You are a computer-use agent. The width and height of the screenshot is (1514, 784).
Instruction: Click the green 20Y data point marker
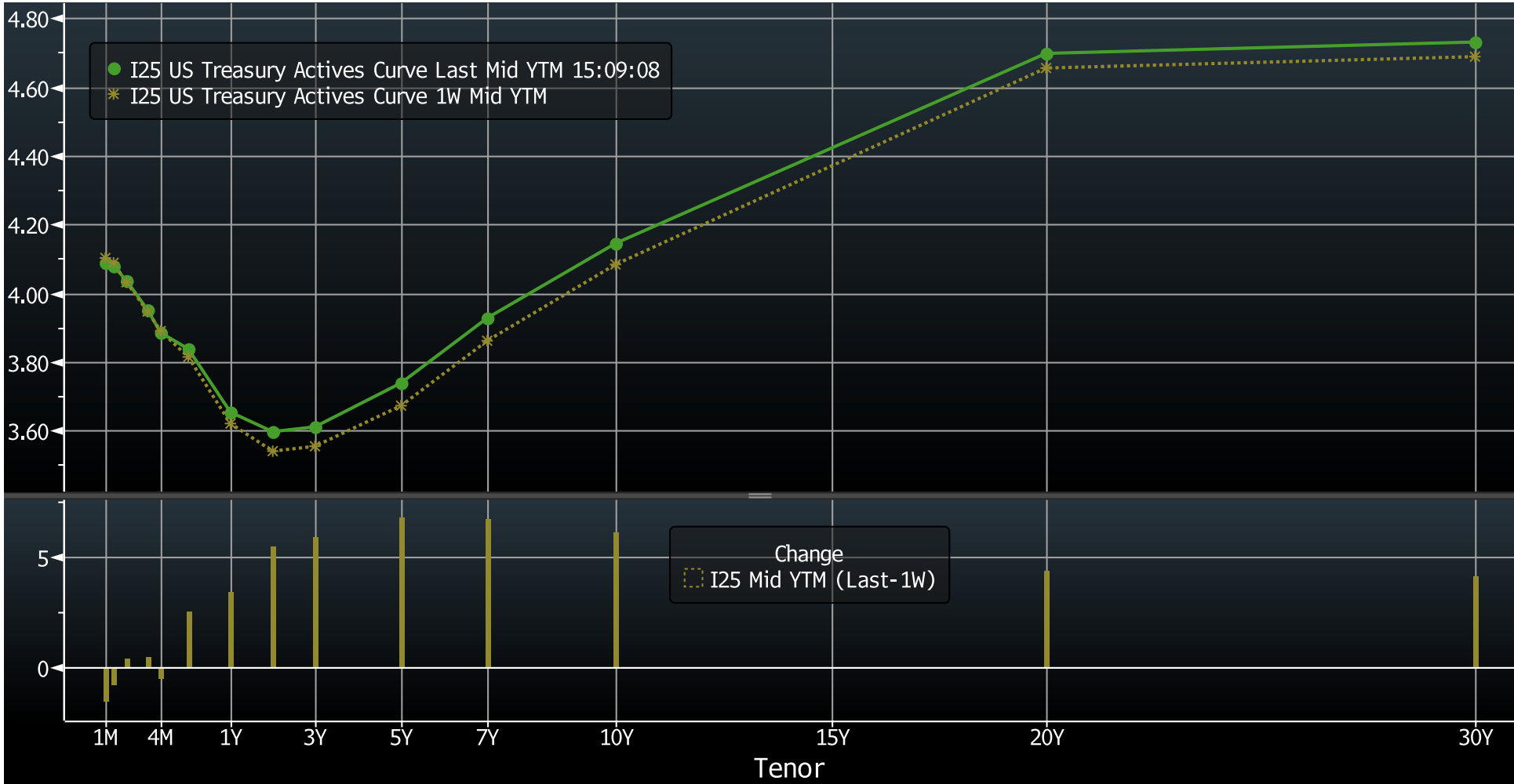[1046, 53]
